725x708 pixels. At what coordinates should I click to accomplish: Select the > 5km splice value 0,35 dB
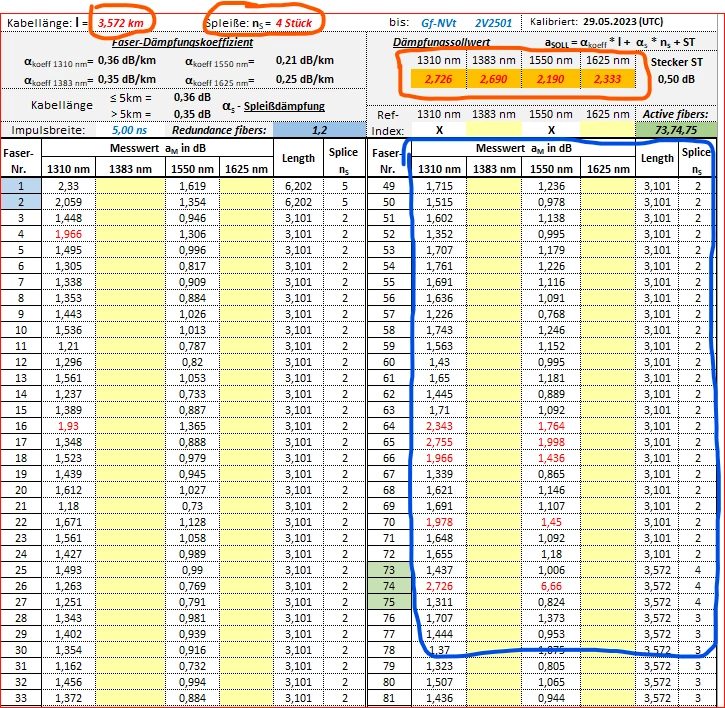coord(192,114)
